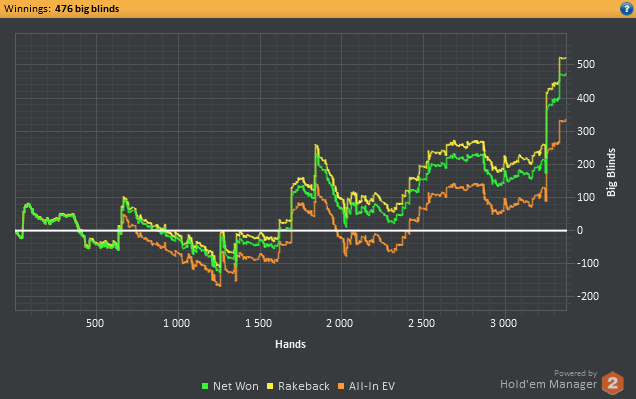Click the 200 y-axis label

586,164
